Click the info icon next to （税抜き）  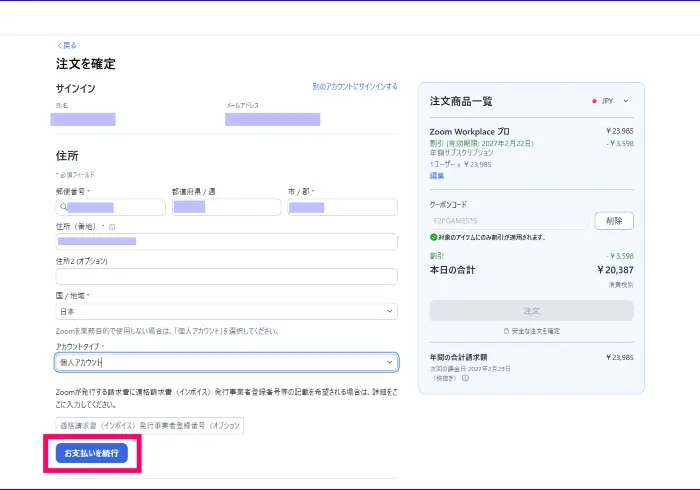[x=465, y=378]
